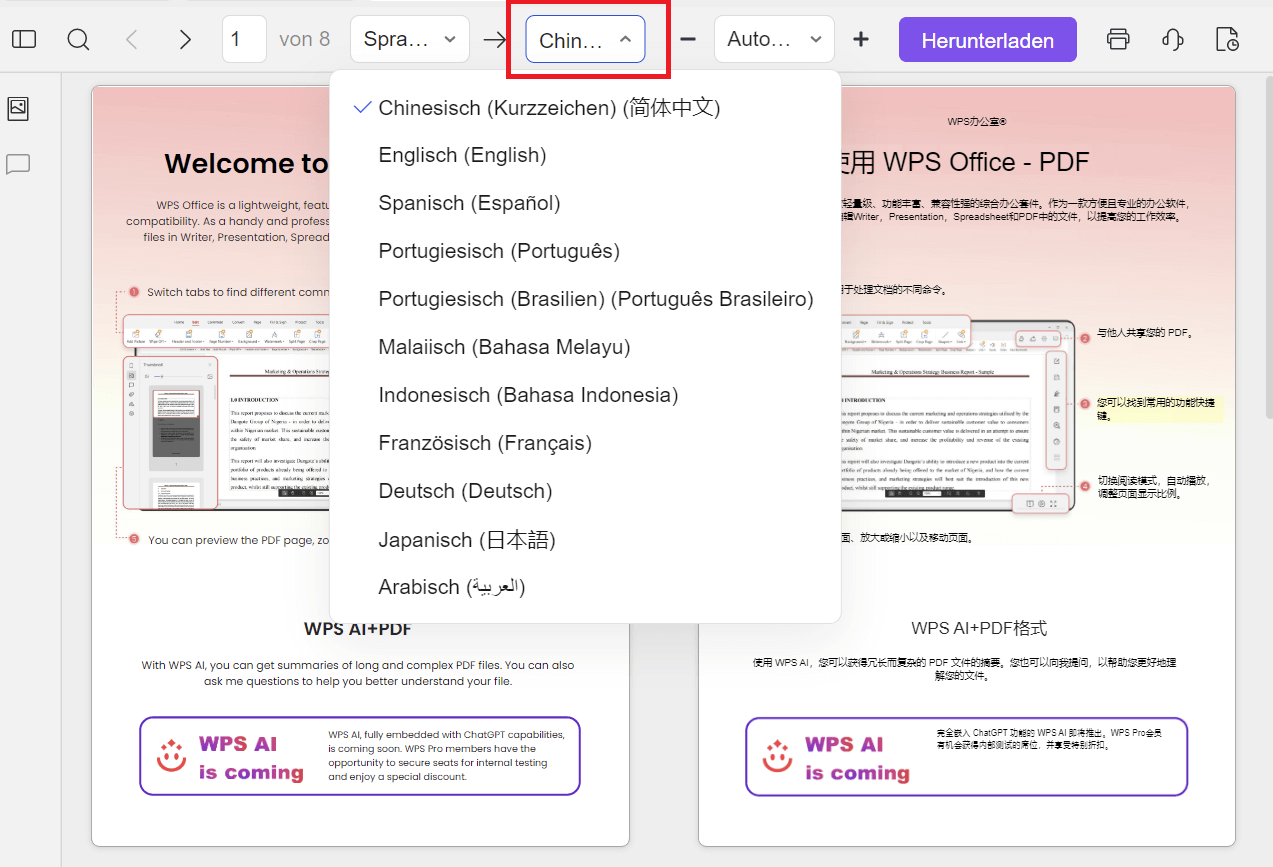Select Malaiisch (Bahasa Melayu) option
This screenshot has width=1273, height=867.
coord(585,347)
